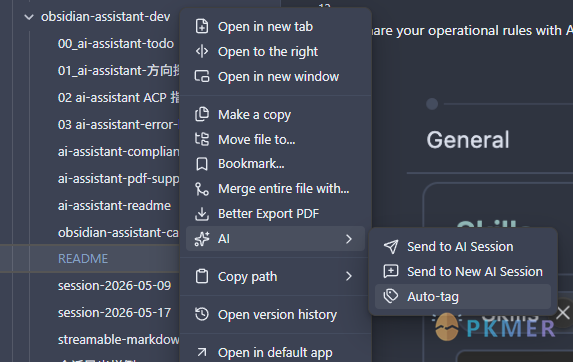Click the Send to AI Session paper-plane icon
573x362 pixels.
[x=391, y=247]
